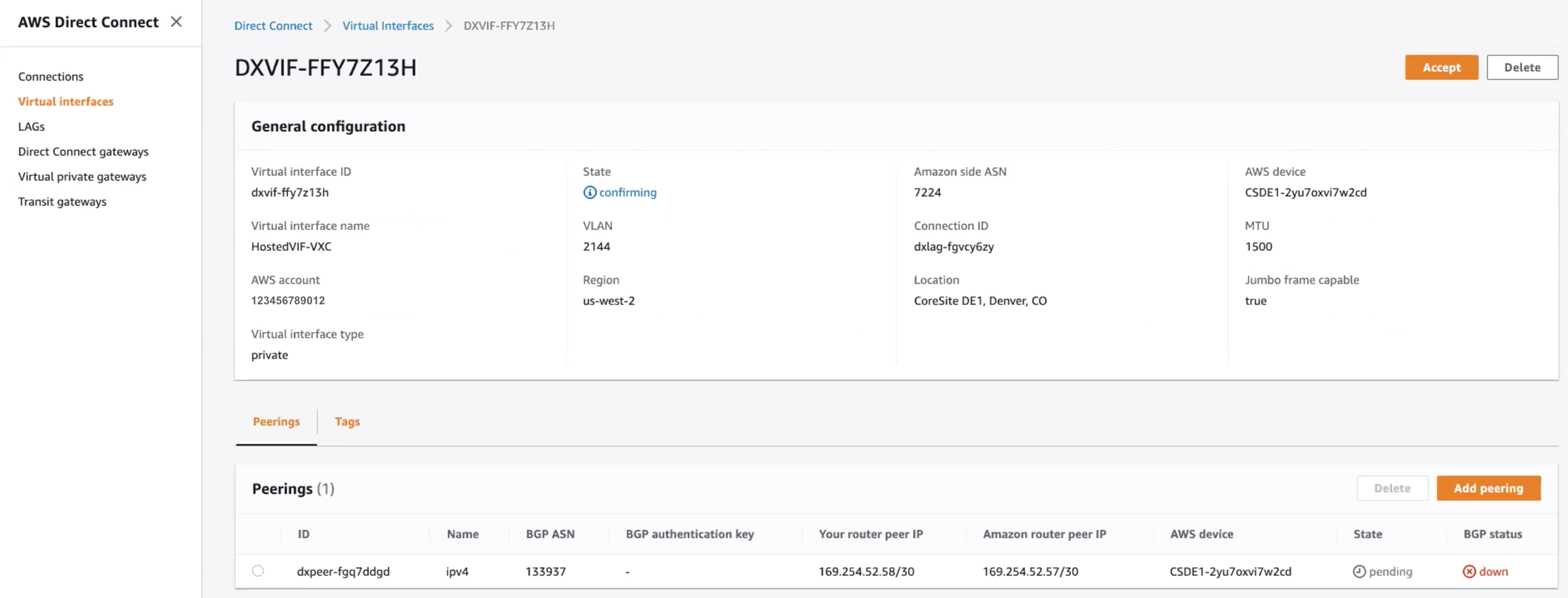Open Add peering
The width and height of the screenshot is (1568, 598).
(1488, 488)
